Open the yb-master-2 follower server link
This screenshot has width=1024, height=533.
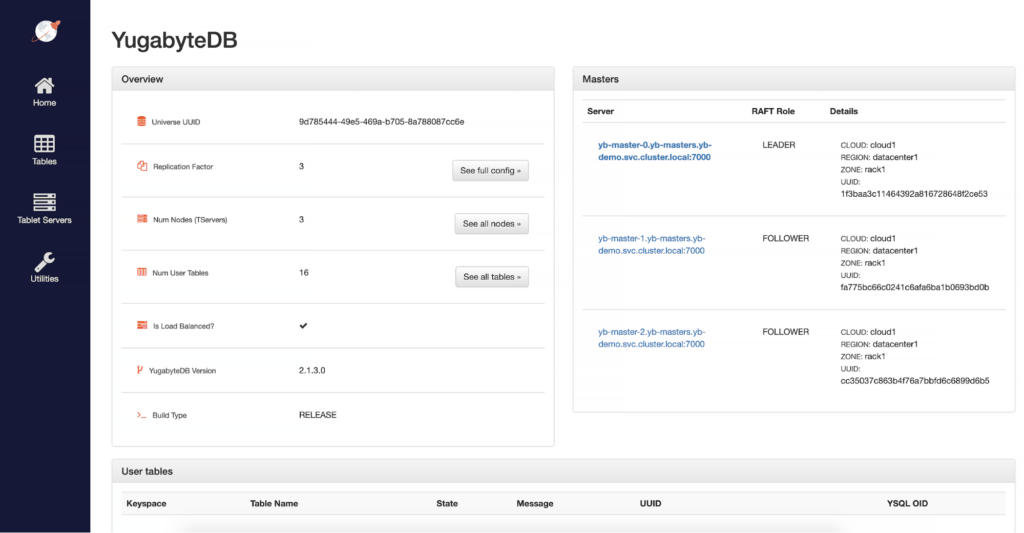point(651,337)
